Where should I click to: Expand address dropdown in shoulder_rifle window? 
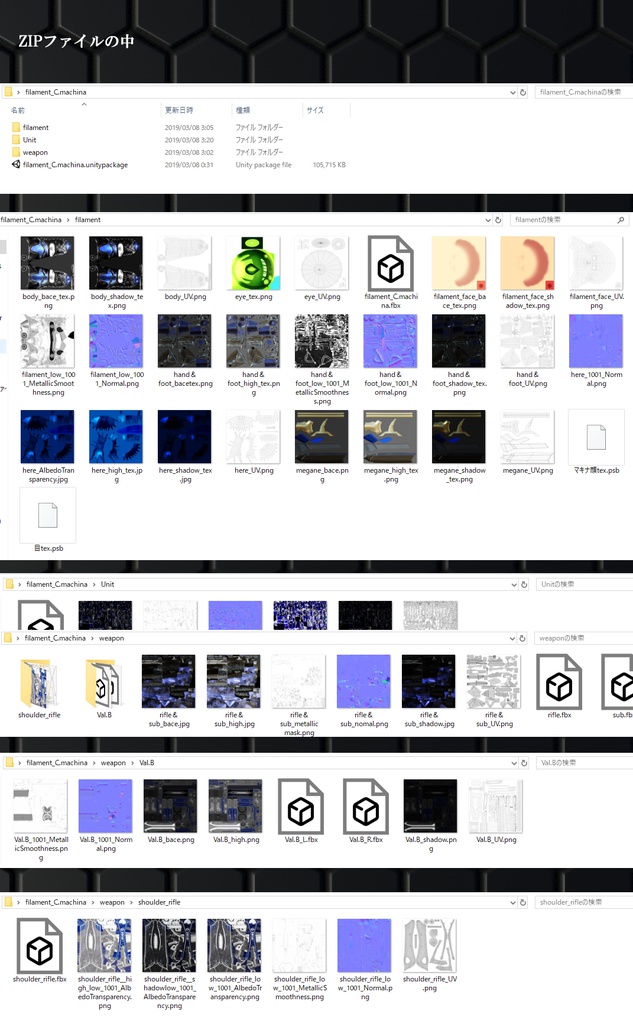pos(513,903)
